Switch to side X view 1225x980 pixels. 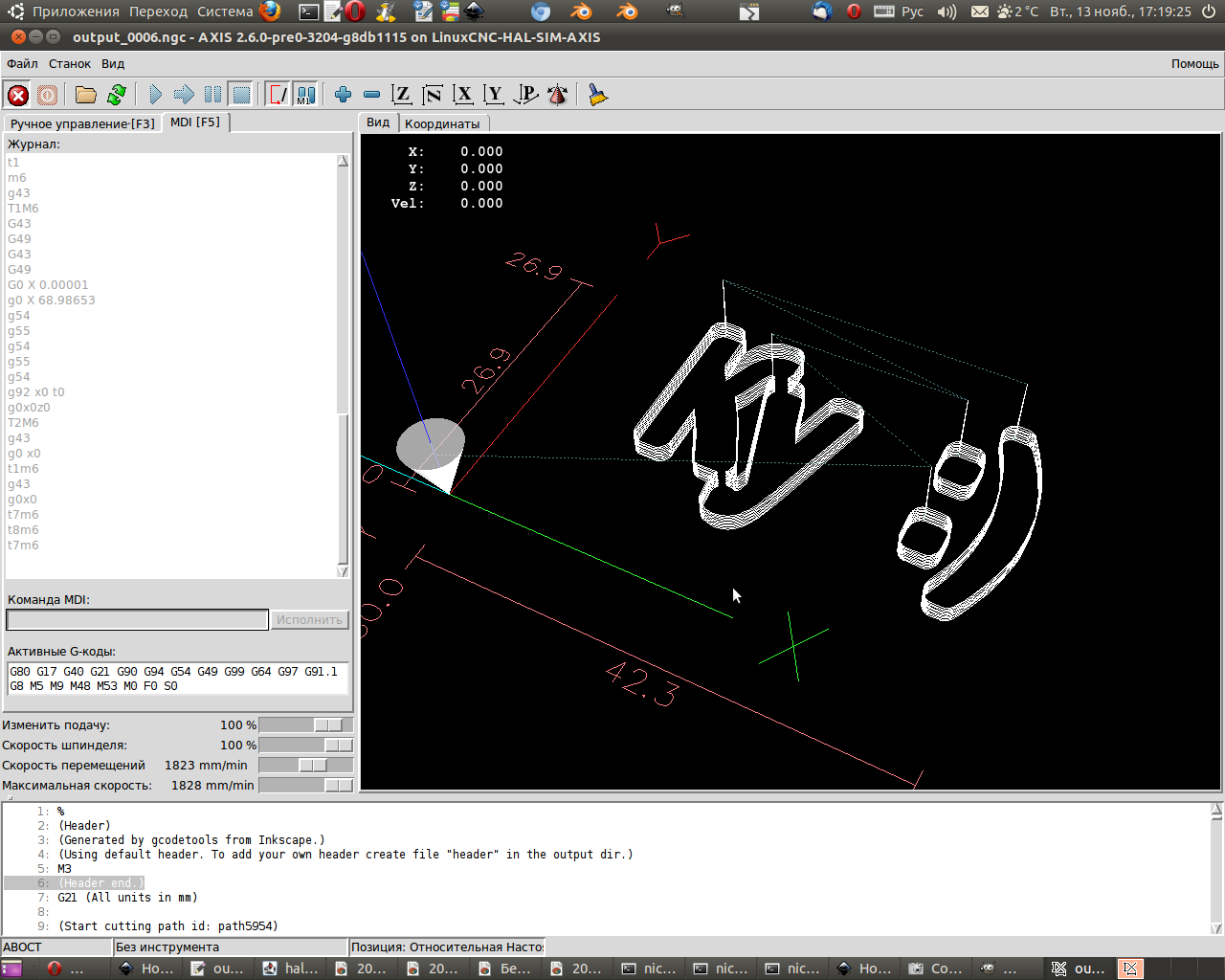click(464, 95)
